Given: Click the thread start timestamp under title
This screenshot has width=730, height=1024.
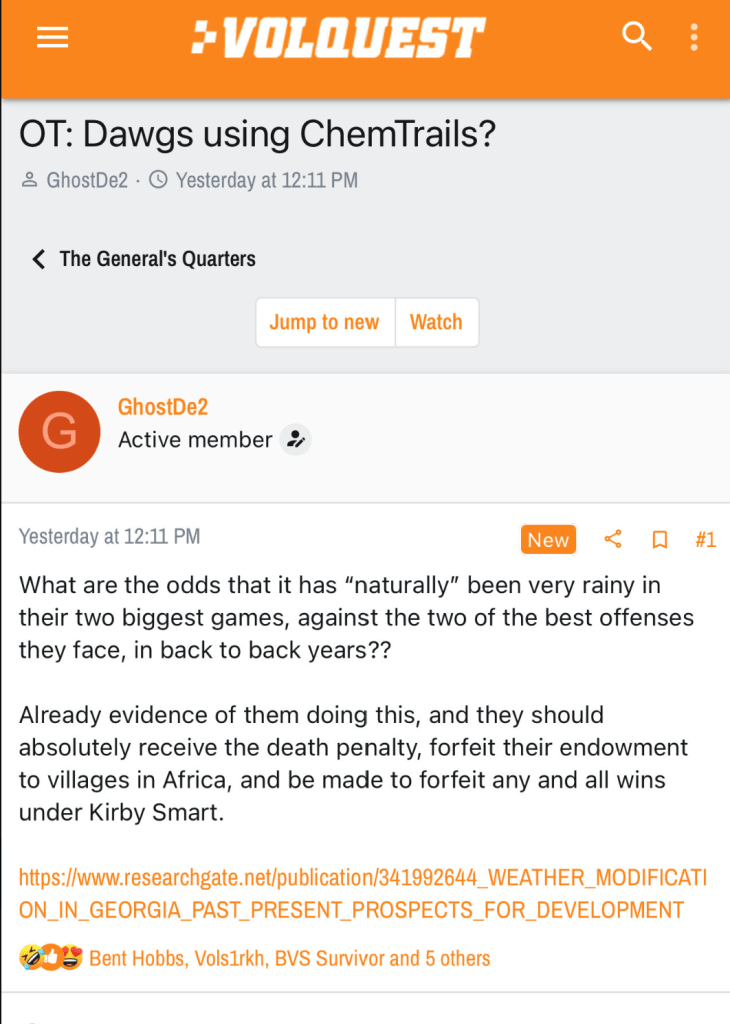Looking at the screenshot, I should click(266, 181).
